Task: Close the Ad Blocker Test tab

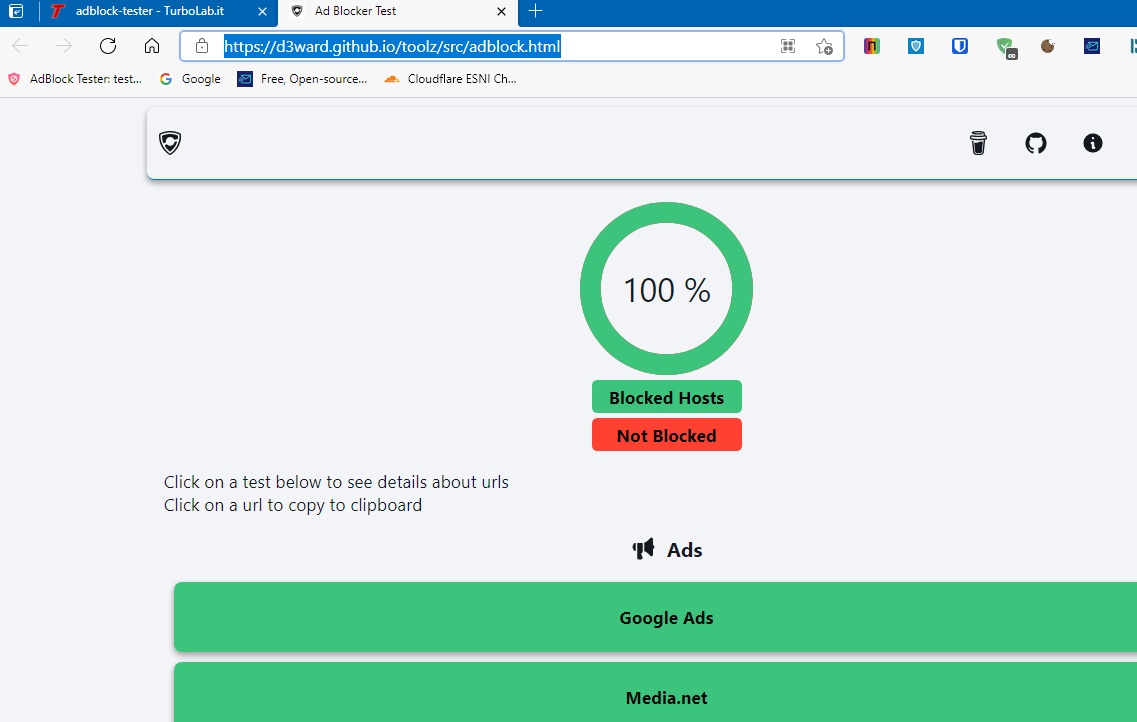Action: point(501,12)
